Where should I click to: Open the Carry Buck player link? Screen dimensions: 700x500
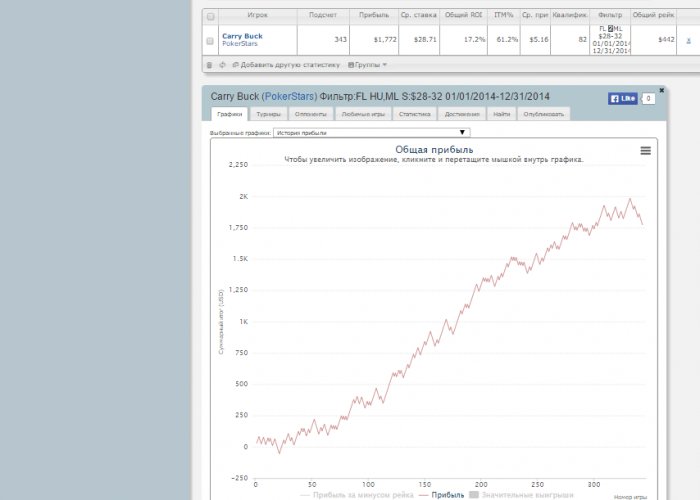[x=242, y=36]
